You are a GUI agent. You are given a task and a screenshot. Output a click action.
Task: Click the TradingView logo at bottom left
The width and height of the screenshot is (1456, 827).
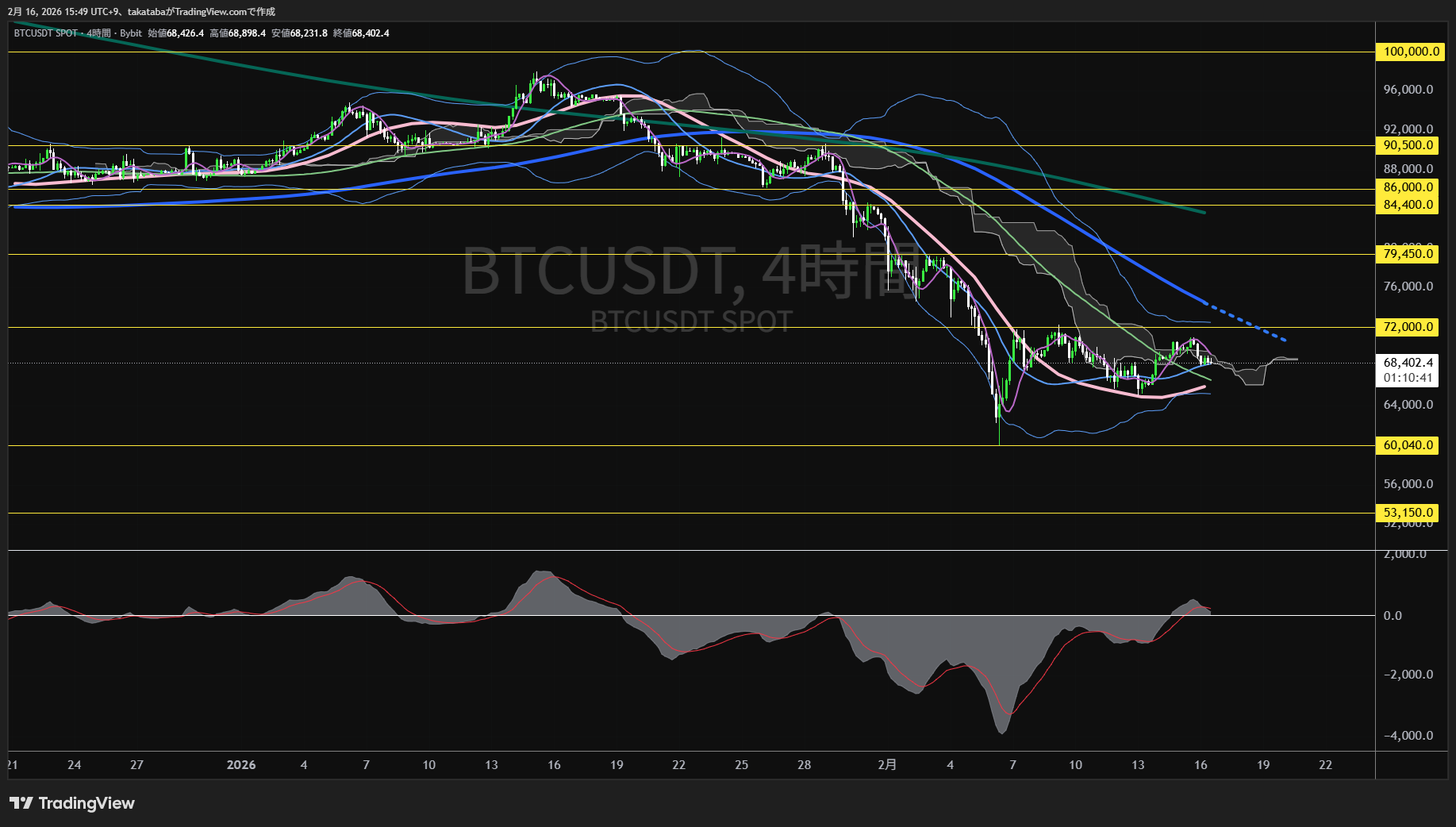click(x=71, y=803)
